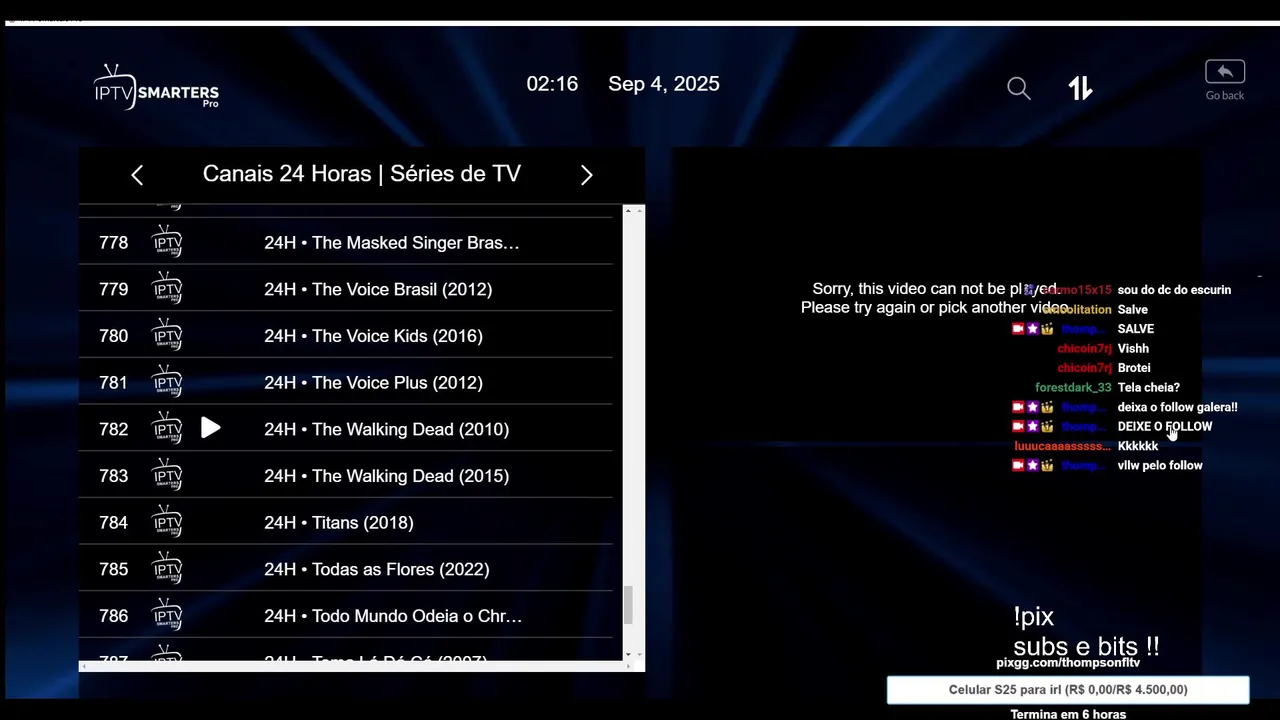Click the chat message 'sou do dc do escurin'

pos(1174,290)
